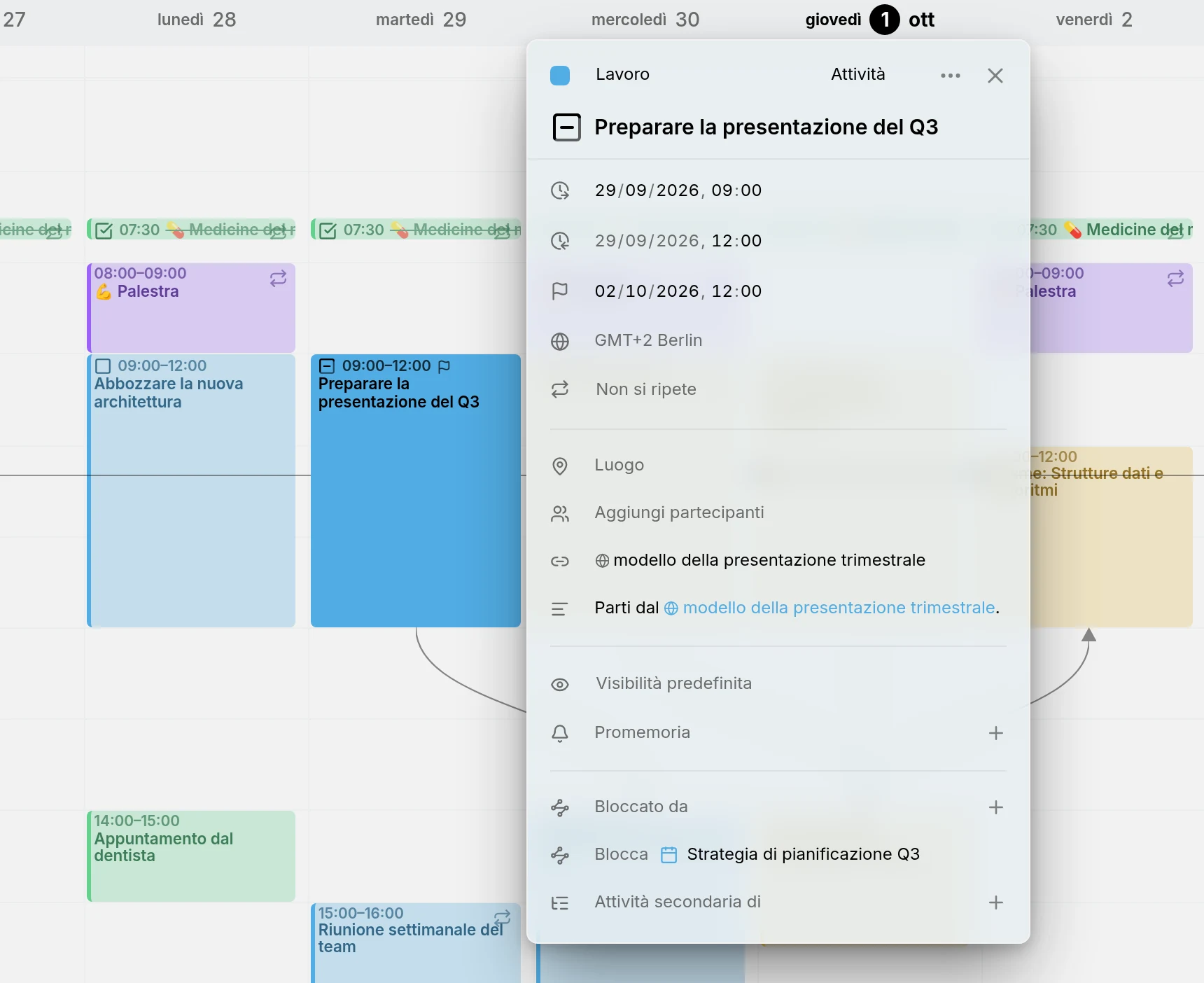Open the Visibilità predefinita selector
The height and width of the screenshot is (983, 1204).
pos(673,683)
